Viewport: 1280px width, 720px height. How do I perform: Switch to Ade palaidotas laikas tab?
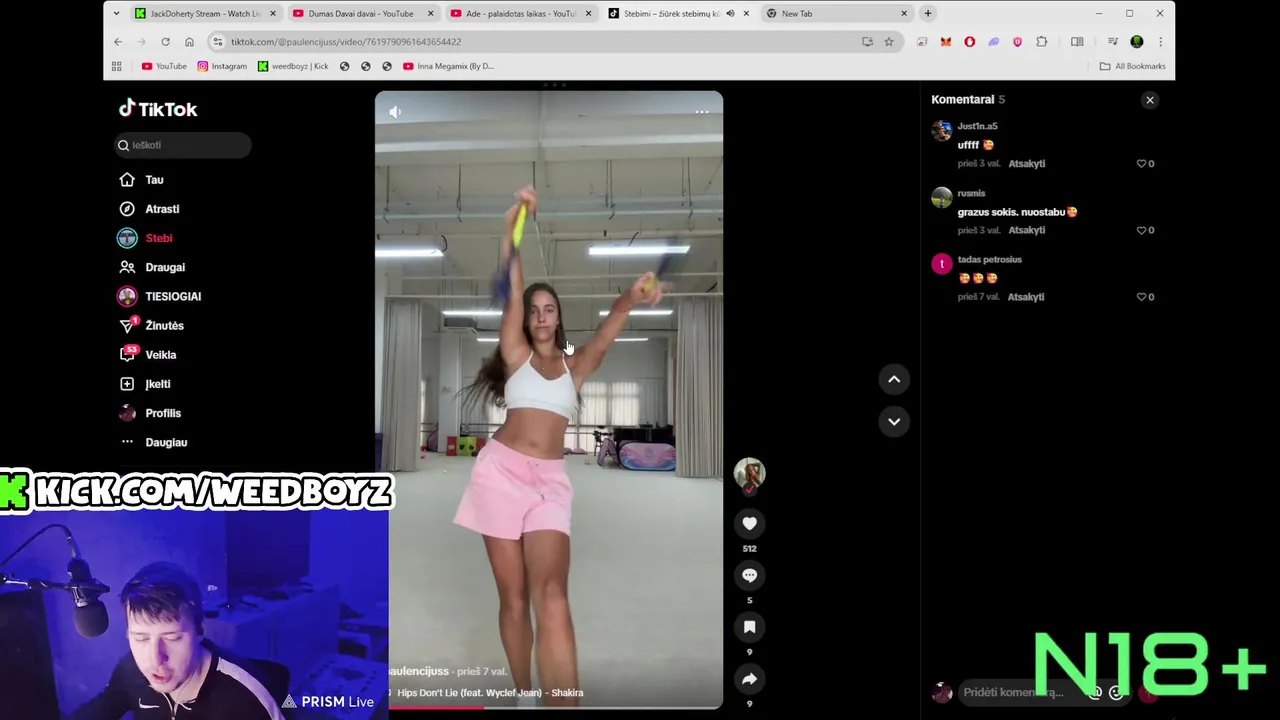click(520, 14)
